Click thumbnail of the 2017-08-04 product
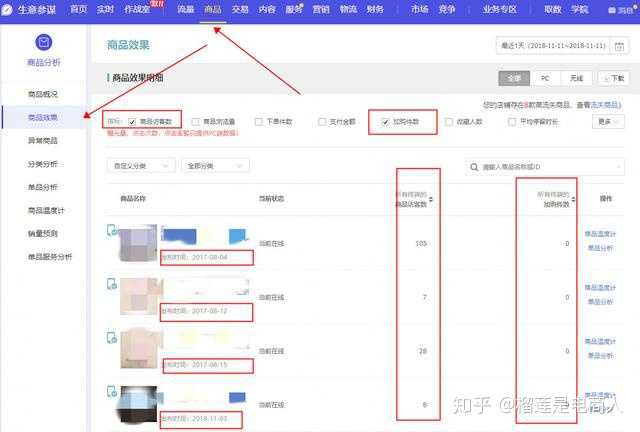The height and width of the screenshot is (432, 640). pos(138,243)
